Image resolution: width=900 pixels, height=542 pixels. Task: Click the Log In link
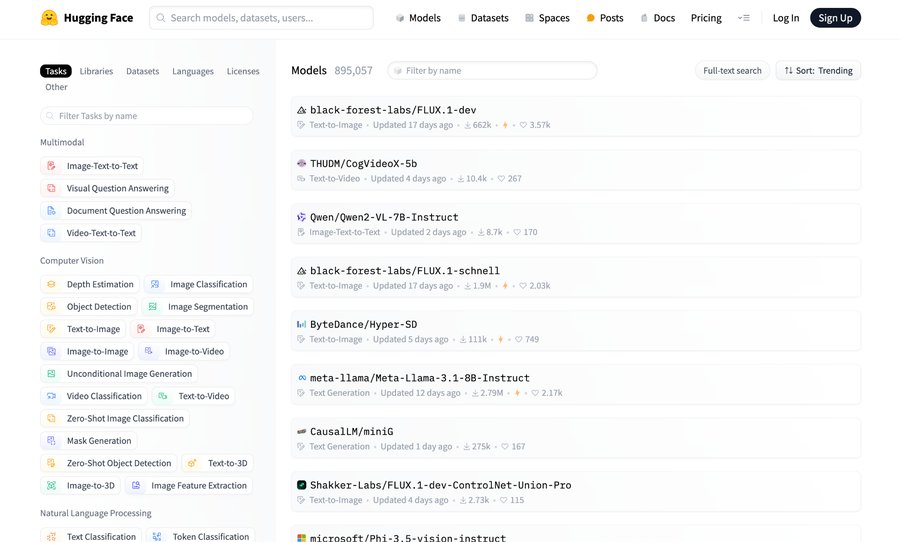coord(786,18)
